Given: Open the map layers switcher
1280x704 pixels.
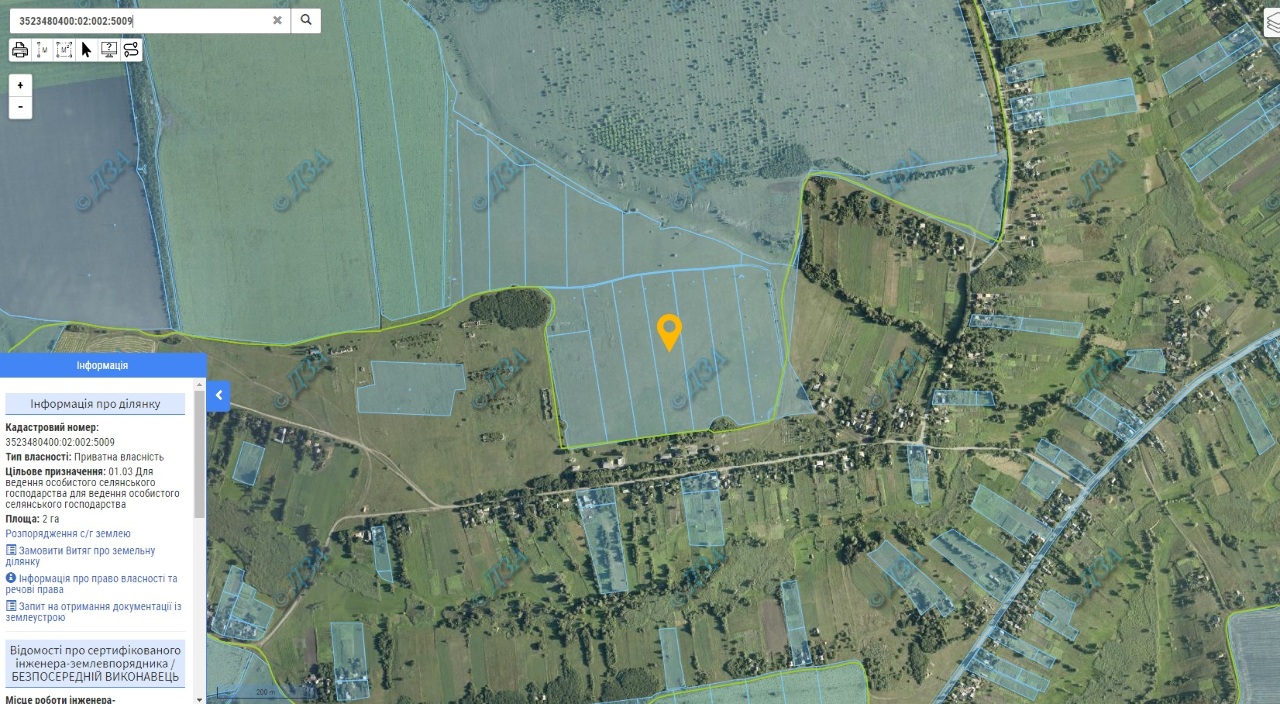Looking at the screenshot, I should coord(1271,24).
